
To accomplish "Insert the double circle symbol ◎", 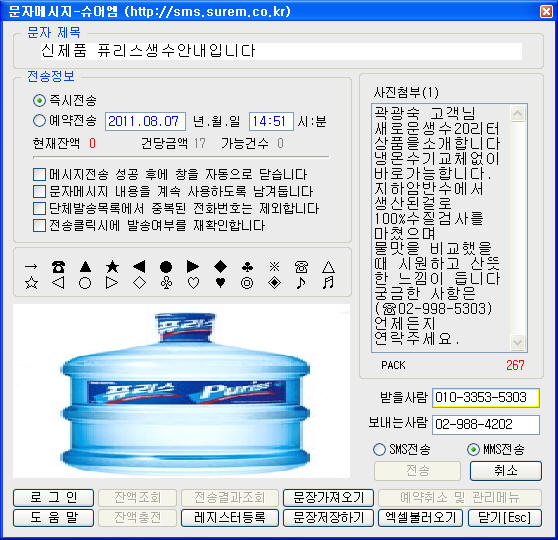I will click(247, 283).
